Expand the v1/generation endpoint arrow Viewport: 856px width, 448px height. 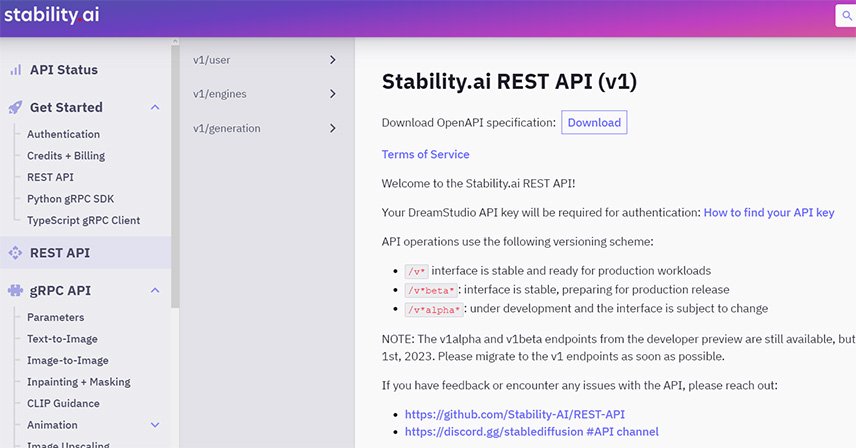[332, 128]
